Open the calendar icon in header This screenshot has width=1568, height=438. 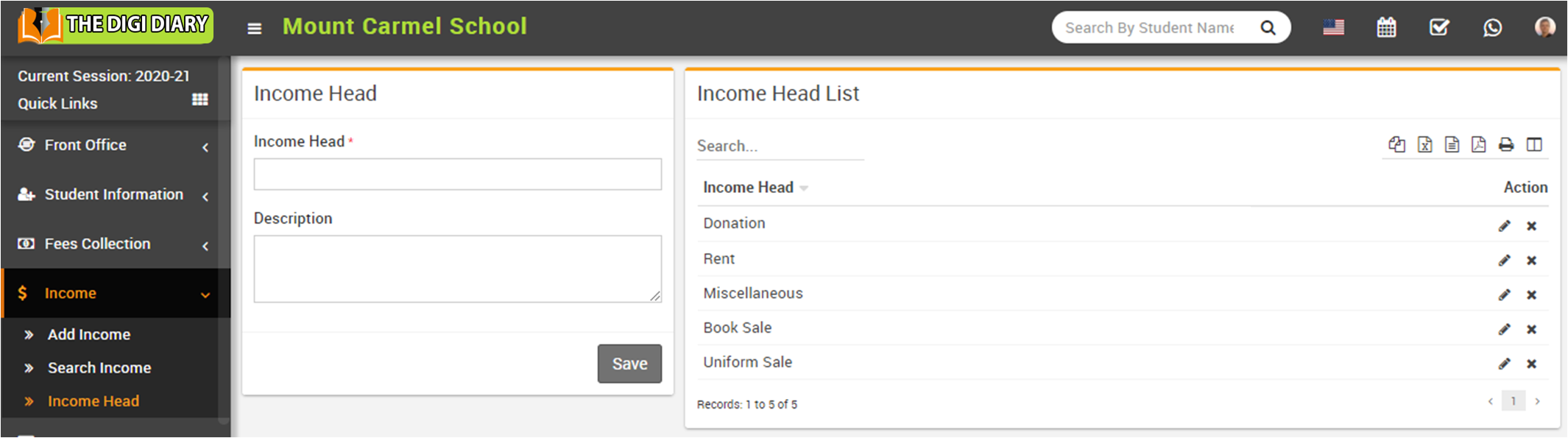coord(1386,28)
